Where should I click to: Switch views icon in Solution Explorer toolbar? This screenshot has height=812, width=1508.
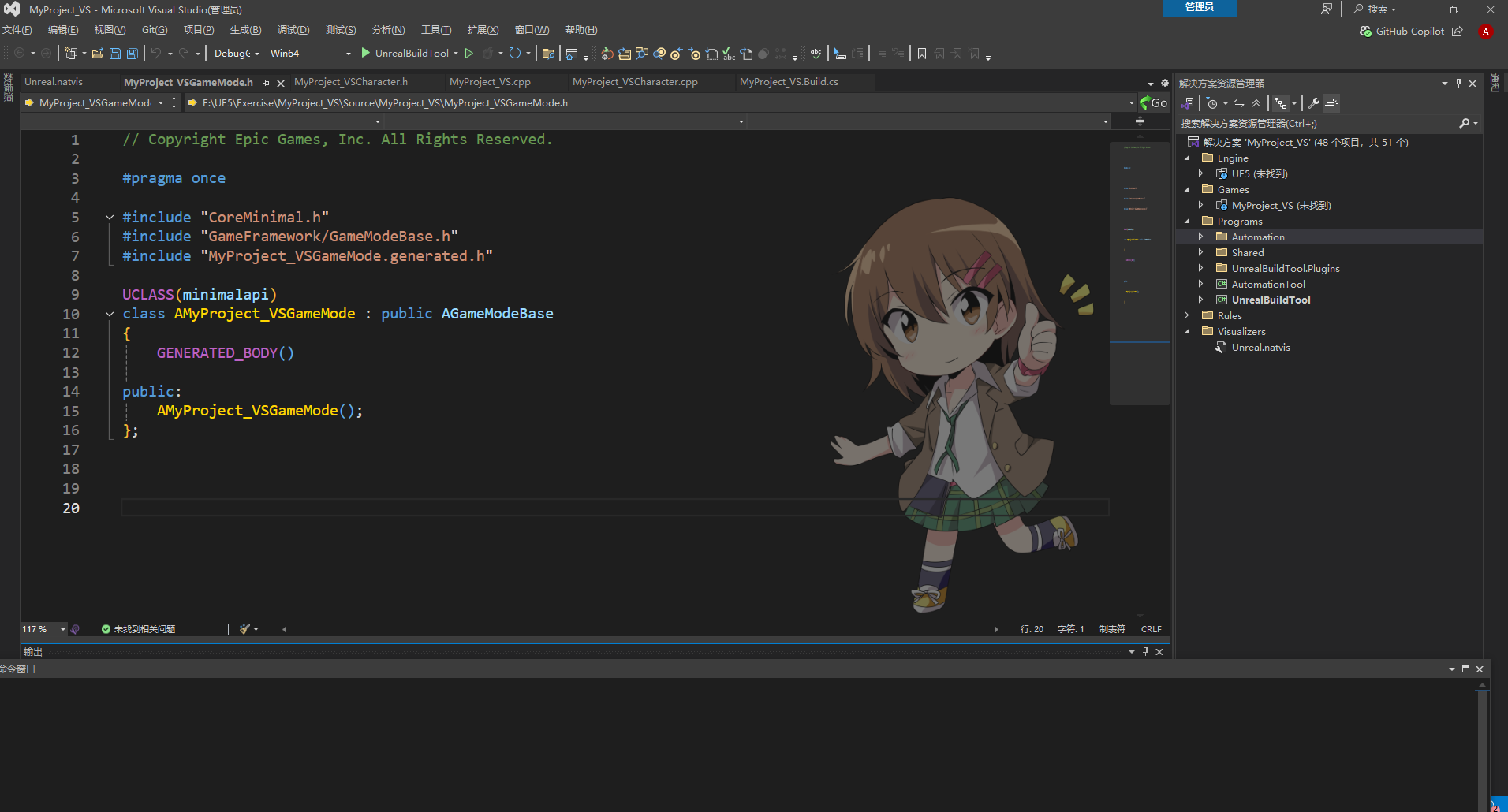click(x=1188, y=103)
